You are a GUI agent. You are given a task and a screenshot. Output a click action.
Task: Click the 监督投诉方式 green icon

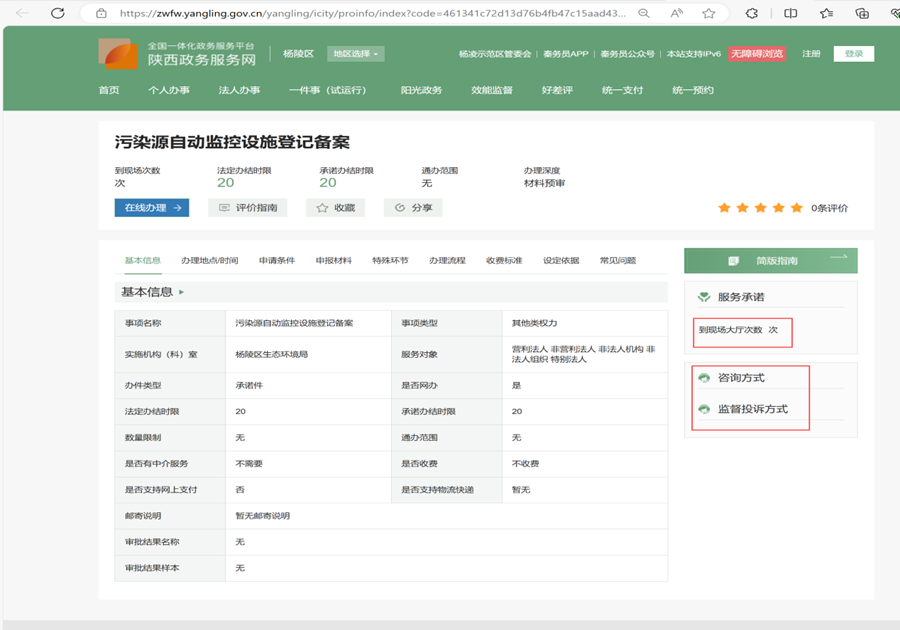coord(704,409)
